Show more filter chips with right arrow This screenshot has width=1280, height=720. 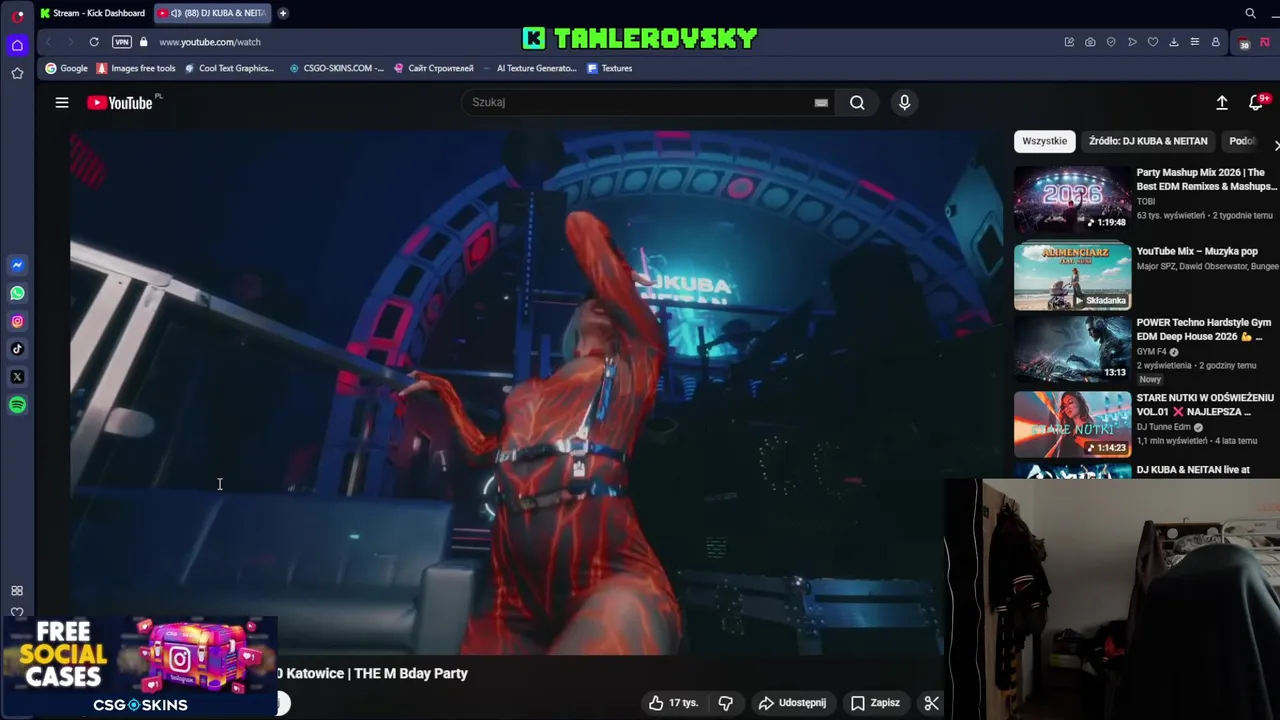1275,145
